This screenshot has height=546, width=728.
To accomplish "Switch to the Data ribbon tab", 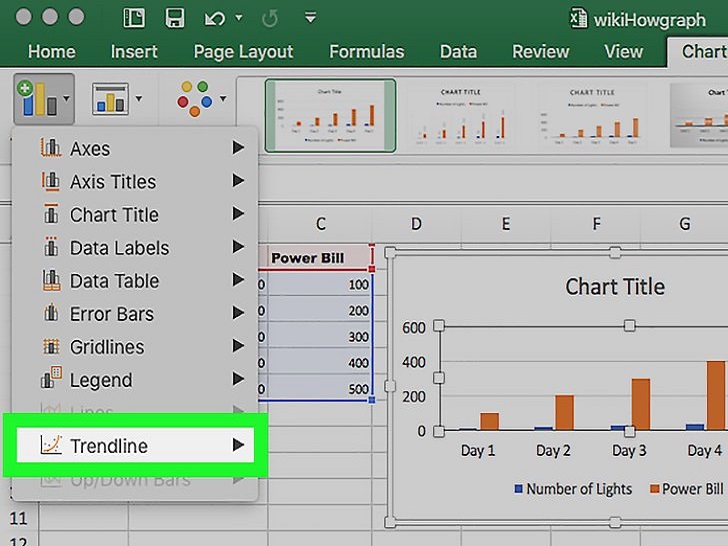I will coord(458,52).
